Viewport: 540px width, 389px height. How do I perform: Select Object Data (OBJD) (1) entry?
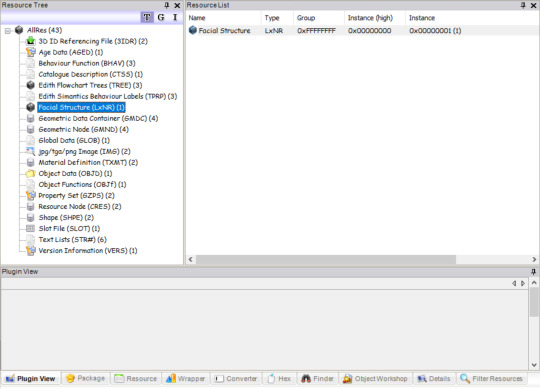click(x=75, y=174)
